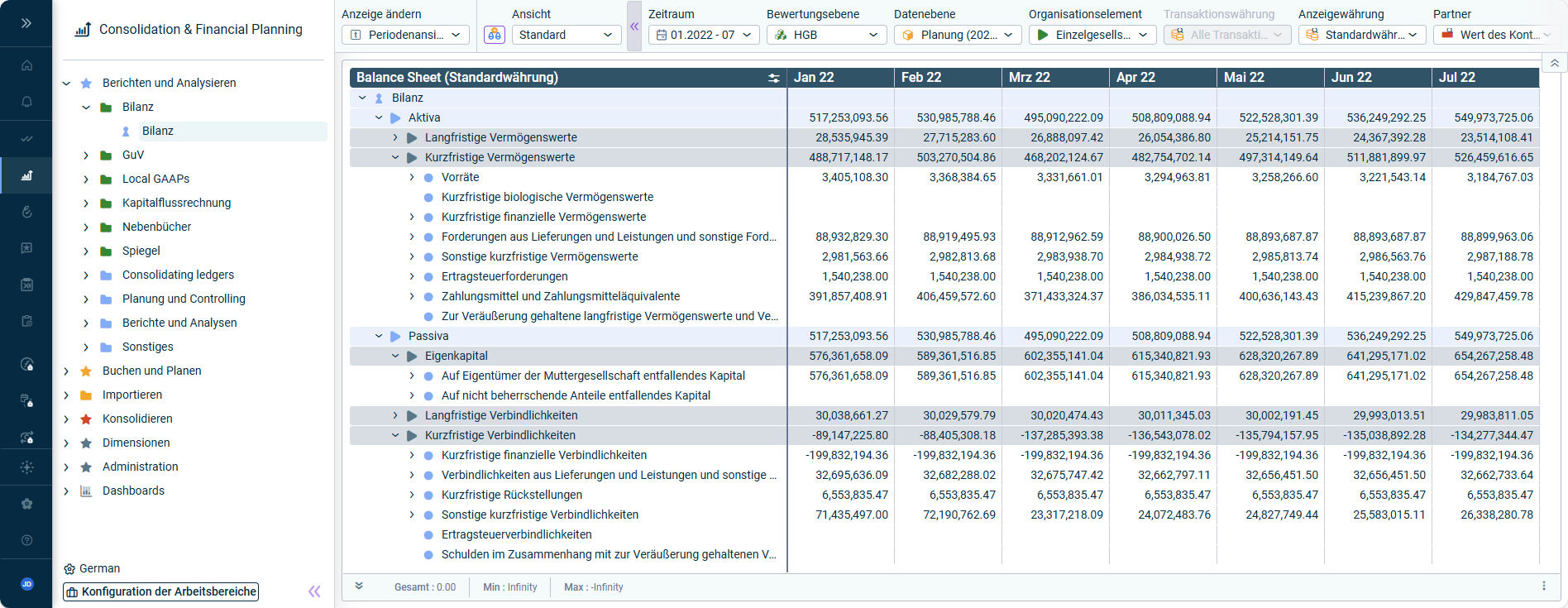
Task: Collapse the header area with the up double-chevron
Action: pyautogui.click(x=1554, y=63)
